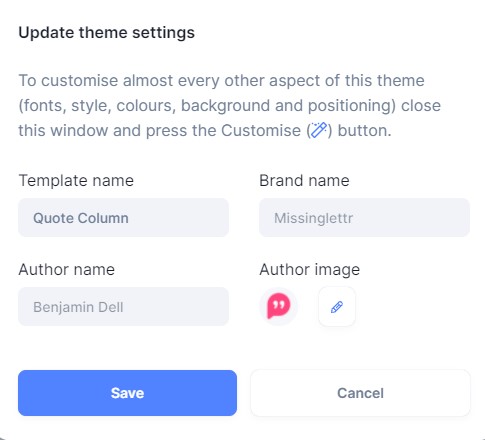Viewport: 485px width, 440px height.
Task: Click the Template name label
Action: (76, 180)
